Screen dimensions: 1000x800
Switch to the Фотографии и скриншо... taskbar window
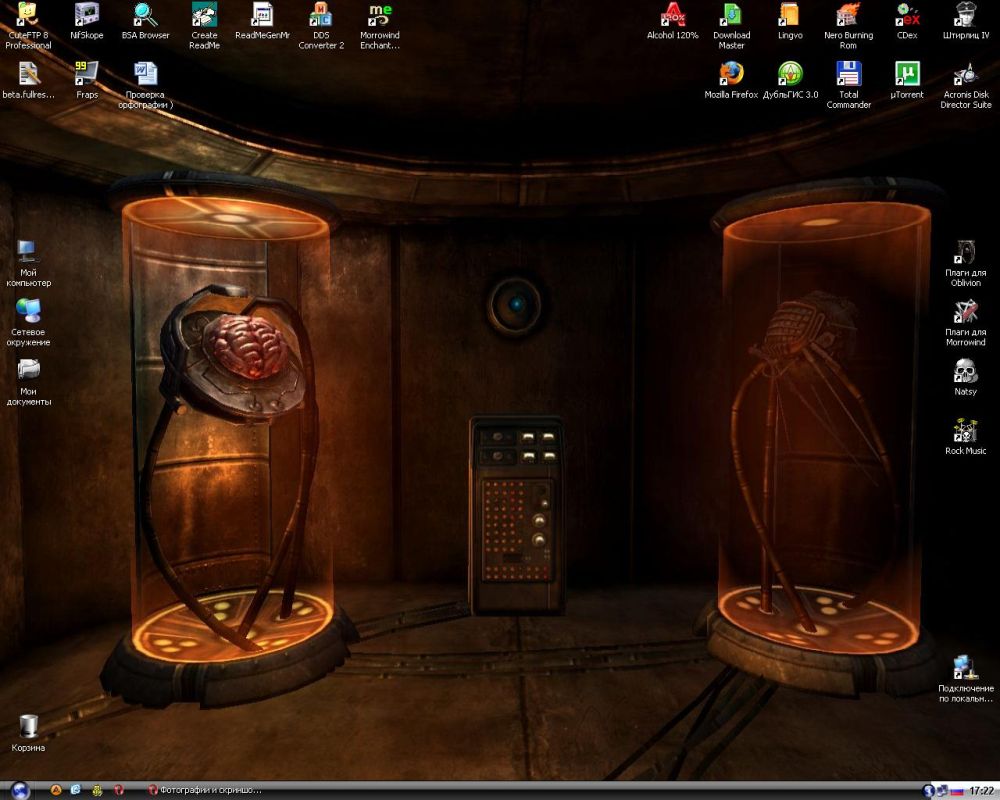(x=205, y=790)
